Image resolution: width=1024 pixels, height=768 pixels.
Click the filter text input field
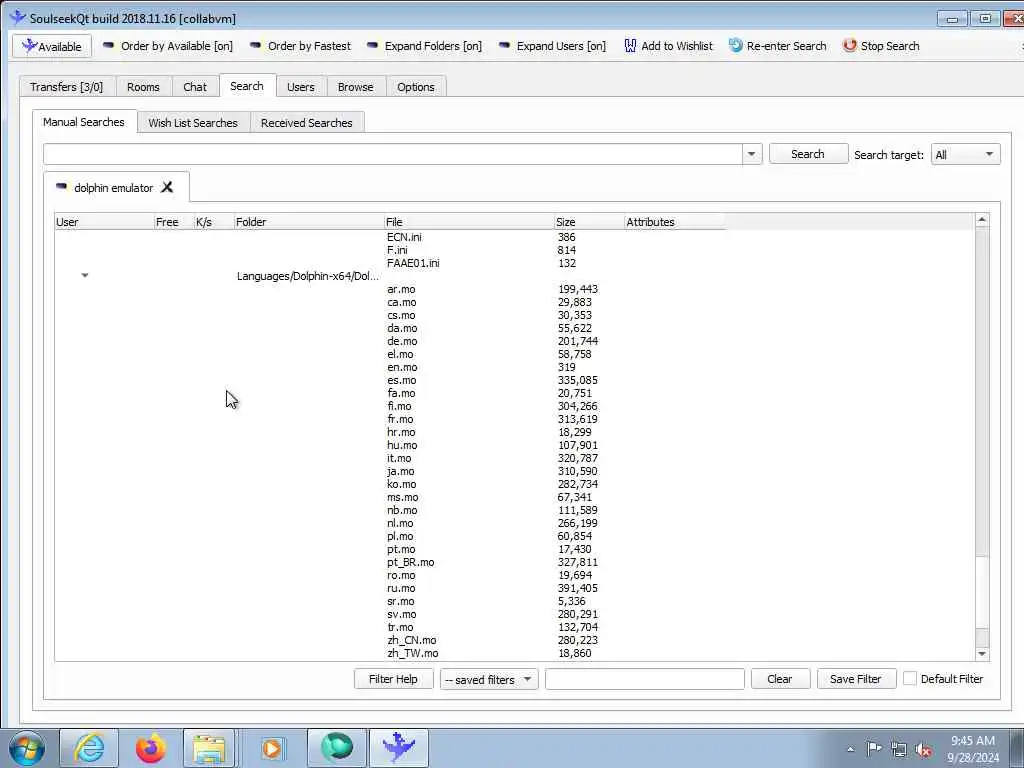(x=645, y=679)
